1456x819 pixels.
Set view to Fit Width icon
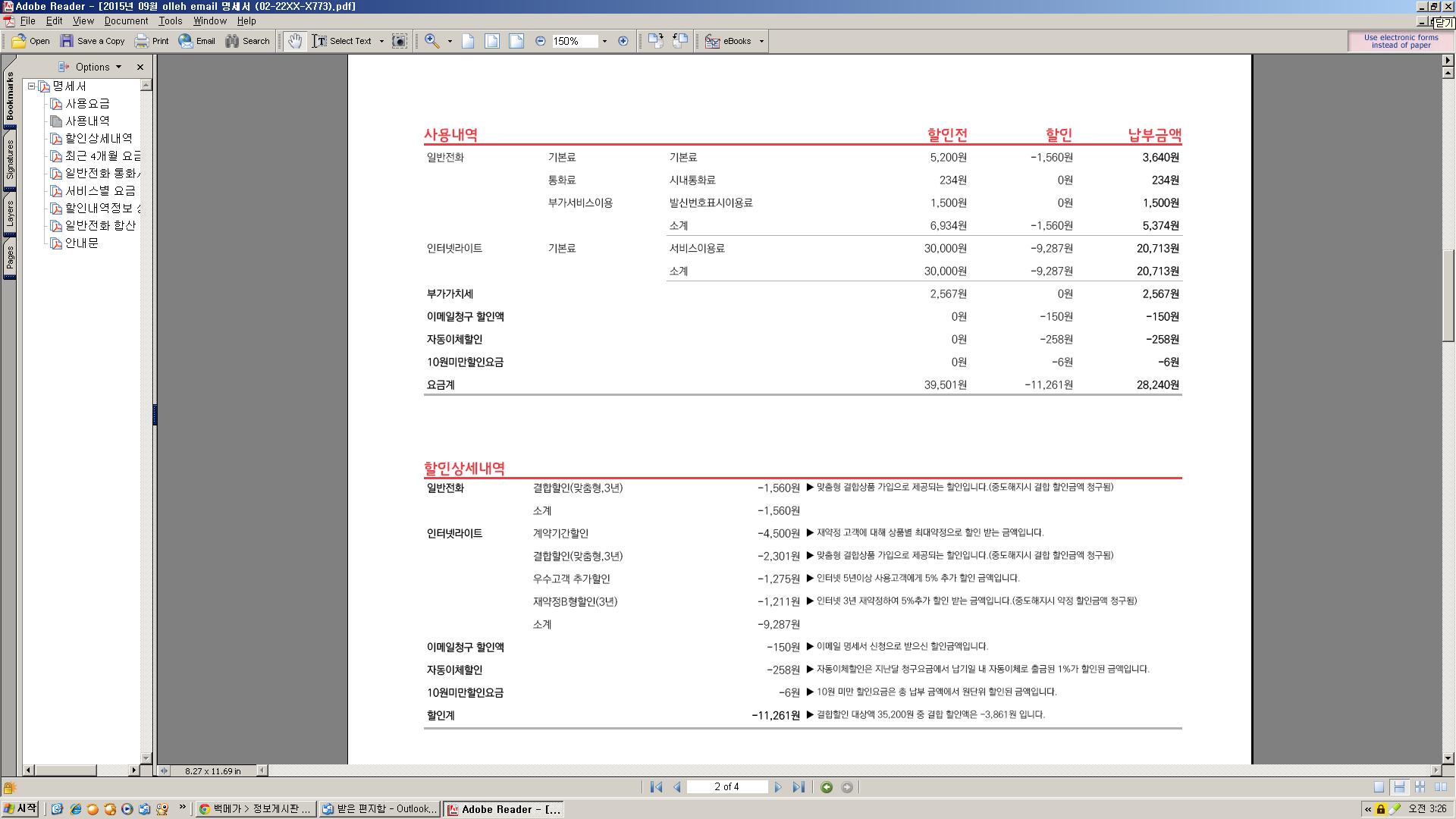(516, 41)
